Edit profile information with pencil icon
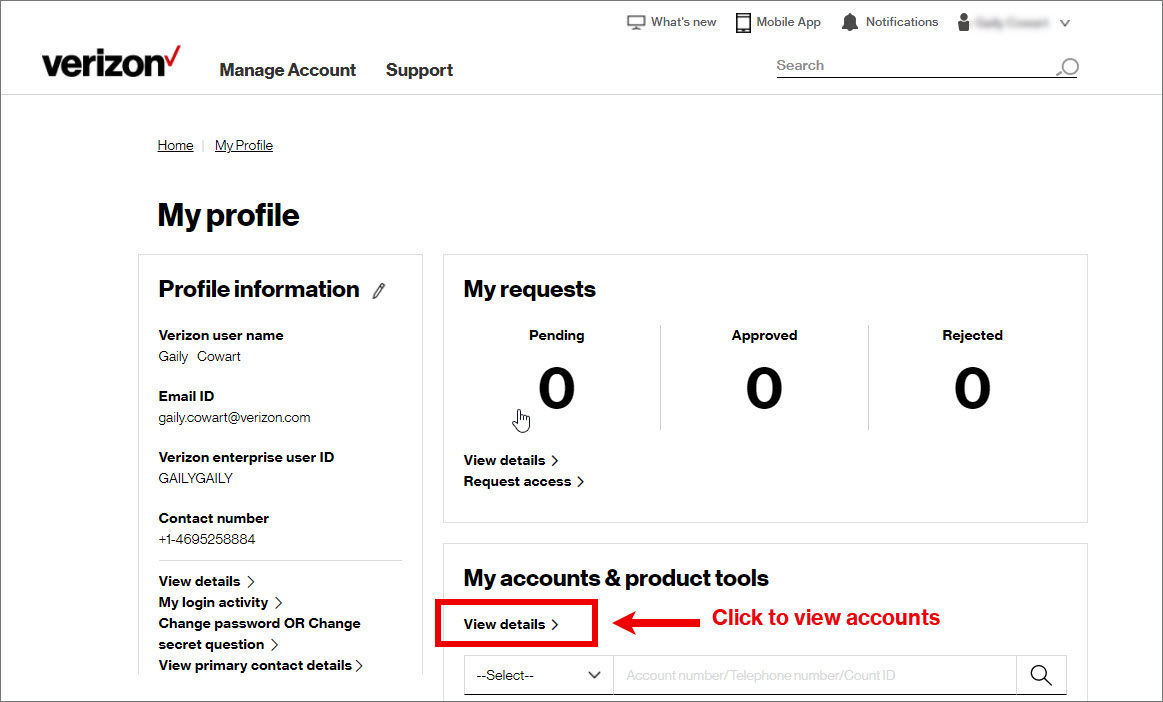The height and width of the screenshot is (702, 1163). coord(379,290)
